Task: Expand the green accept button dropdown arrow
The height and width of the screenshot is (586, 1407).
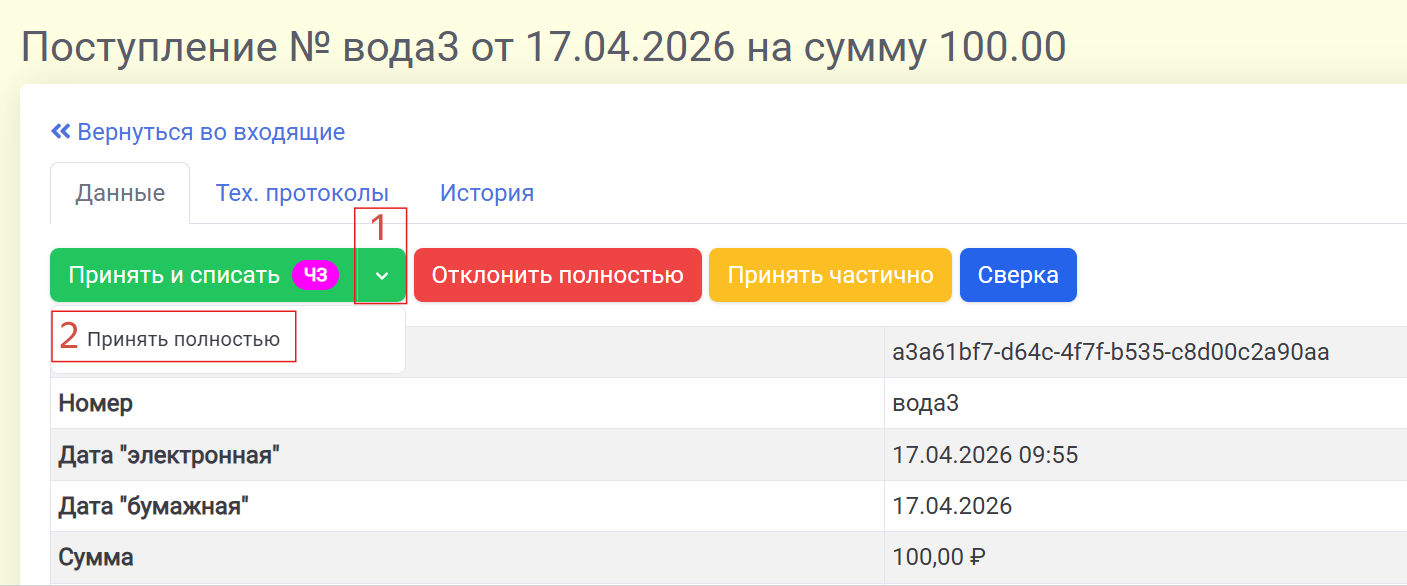Action: pos(381,275)
